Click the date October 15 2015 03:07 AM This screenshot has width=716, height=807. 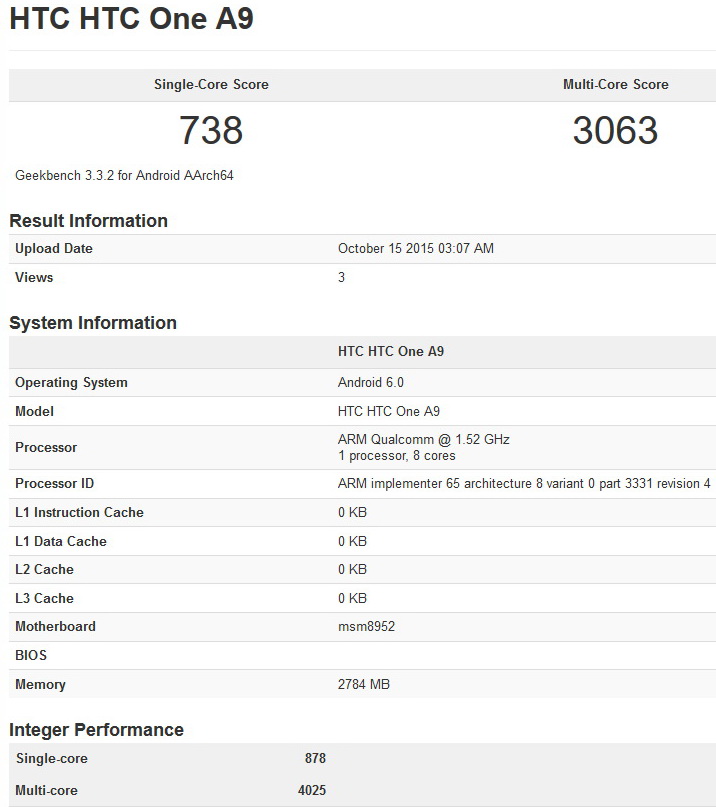(416, 249)
